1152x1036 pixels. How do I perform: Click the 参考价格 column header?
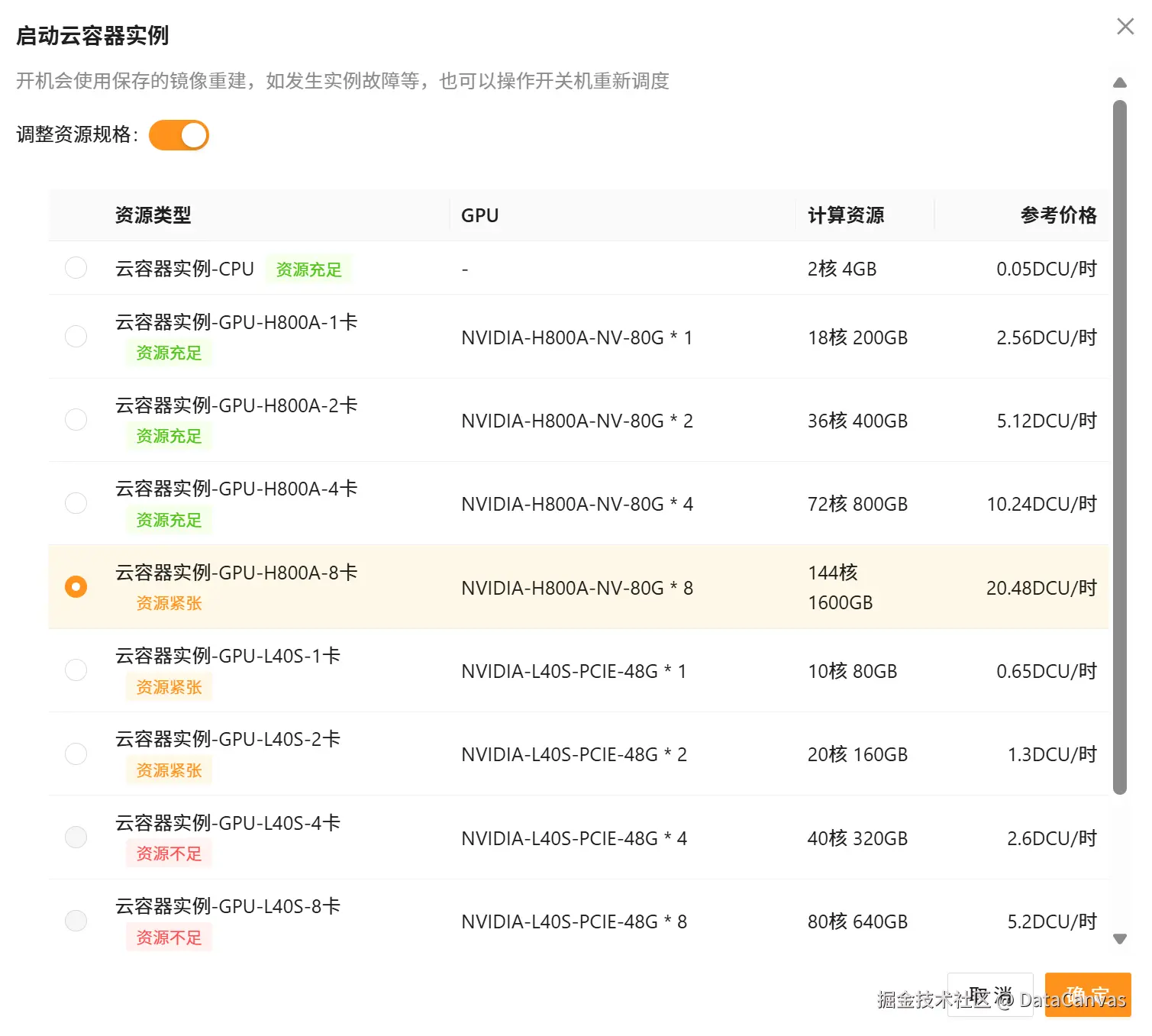(1058, 215)
